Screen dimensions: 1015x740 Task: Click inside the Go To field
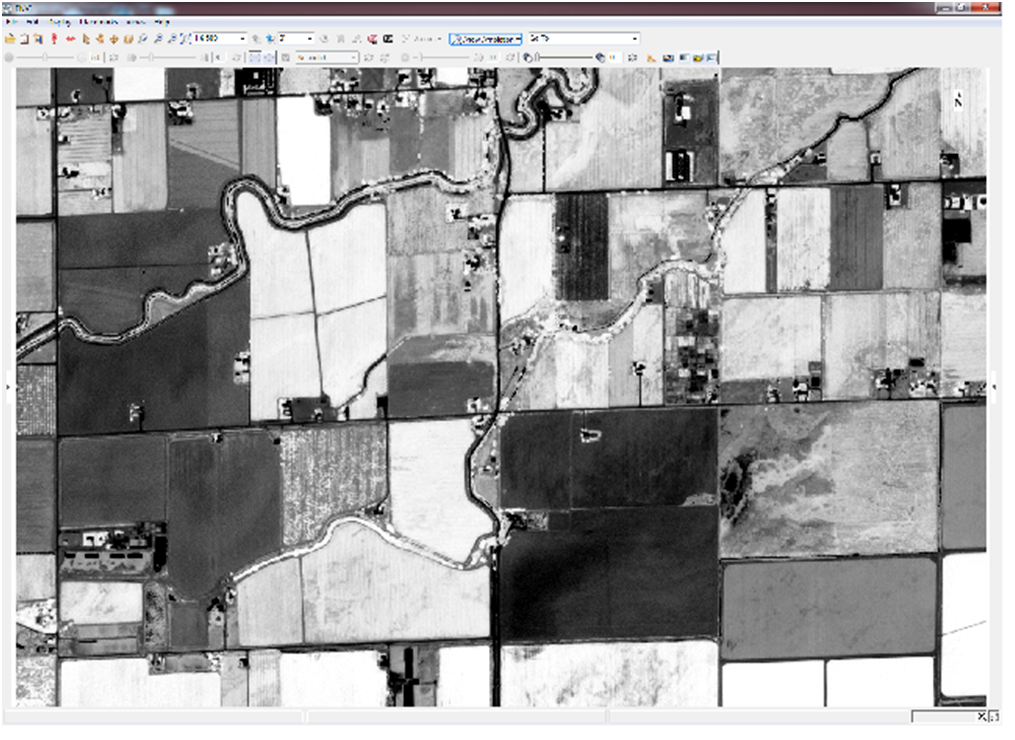(580, 39)
